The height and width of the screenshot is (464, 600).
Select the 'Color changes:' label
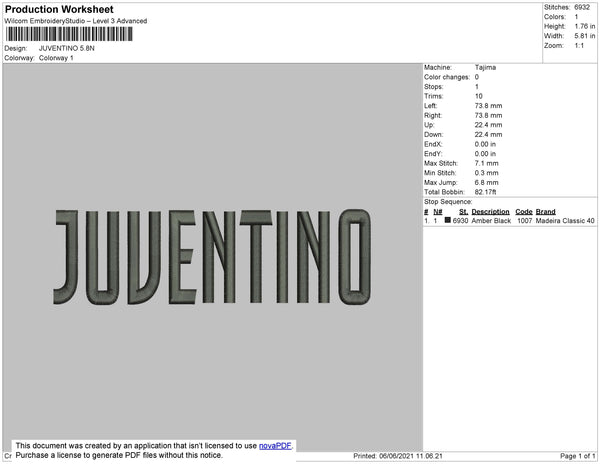[x=447, y=77]
